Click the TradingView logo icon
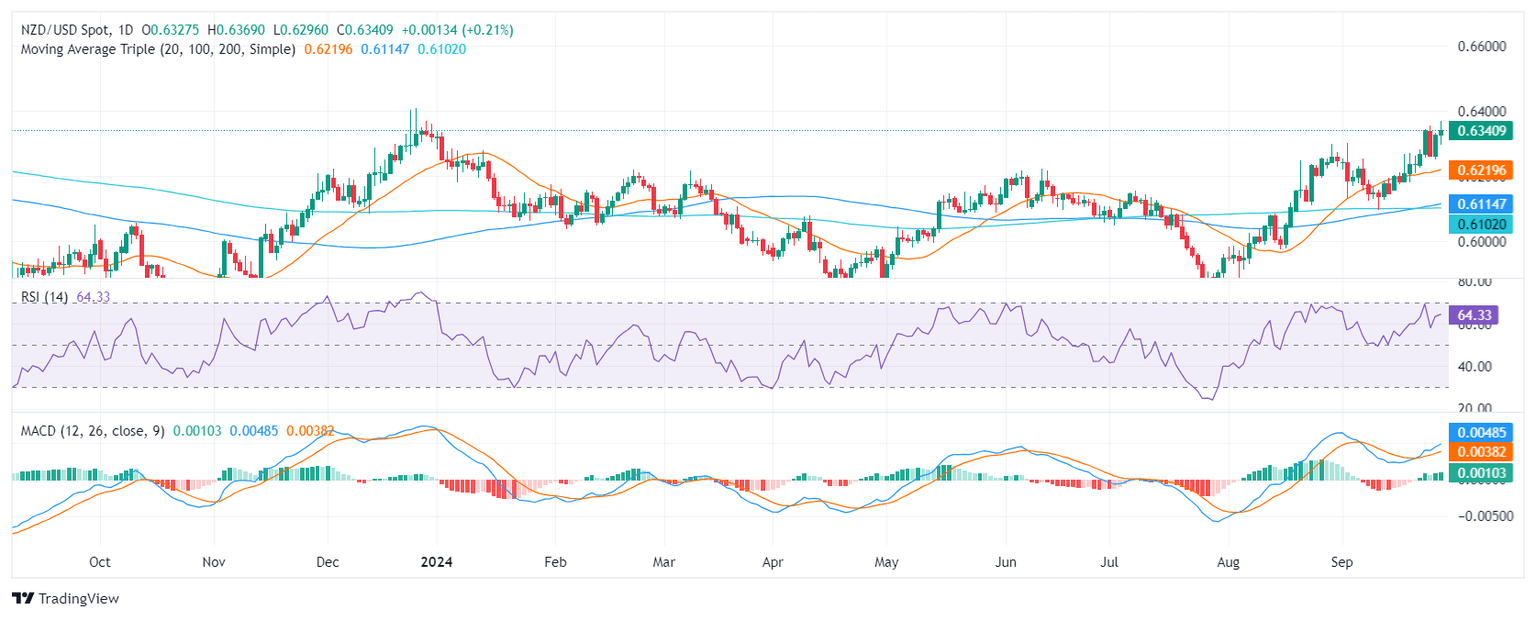This screenshot has height=618, width=1536. tap(23, 598)
